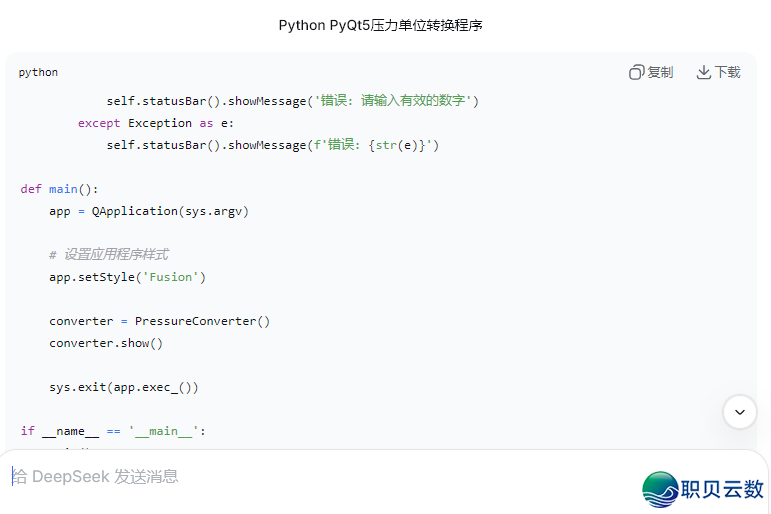Click the app.setStyle('Fusion') line
The height and width of the screenshot is (514, 771).
[127, 277]
